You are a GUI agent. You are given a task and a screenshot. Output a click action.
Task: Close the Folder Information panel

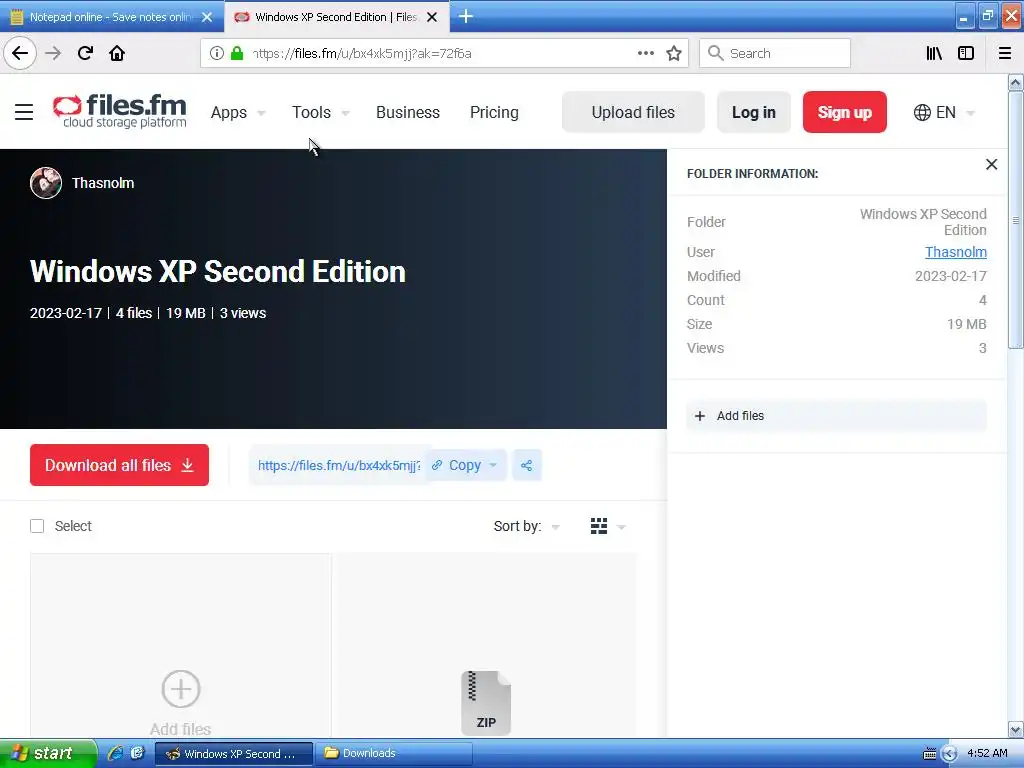pyautogui.click(x=991, y=165)
